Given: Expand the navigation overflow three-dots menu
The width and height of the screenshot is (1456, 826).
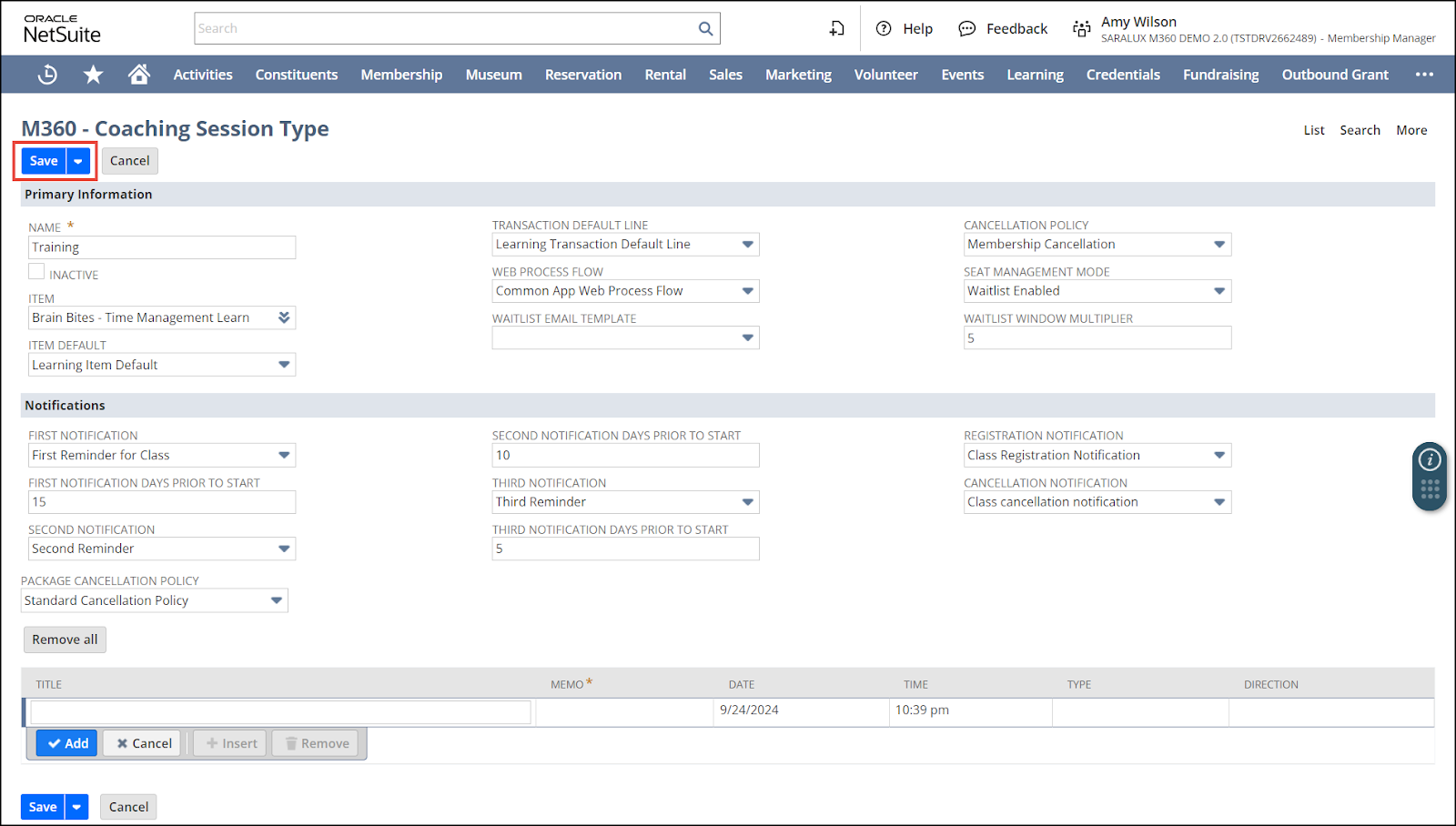Looking at the screenshot, I should click(1424, 75).
